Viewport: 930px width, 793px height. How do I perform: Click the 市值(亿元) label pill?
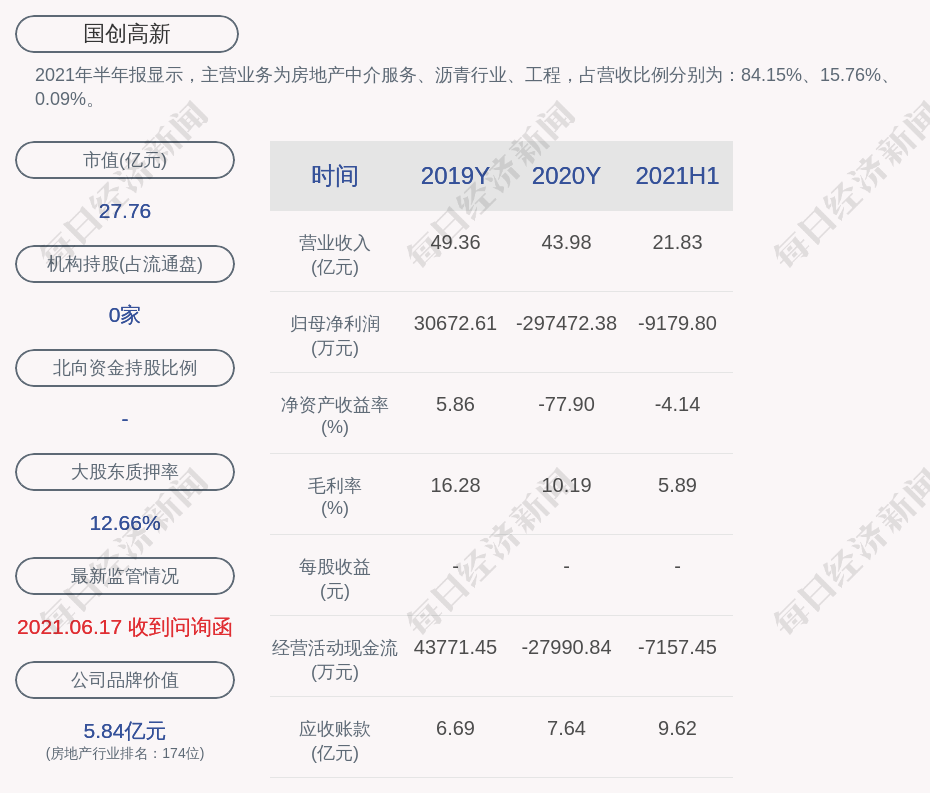click(125, 160)
